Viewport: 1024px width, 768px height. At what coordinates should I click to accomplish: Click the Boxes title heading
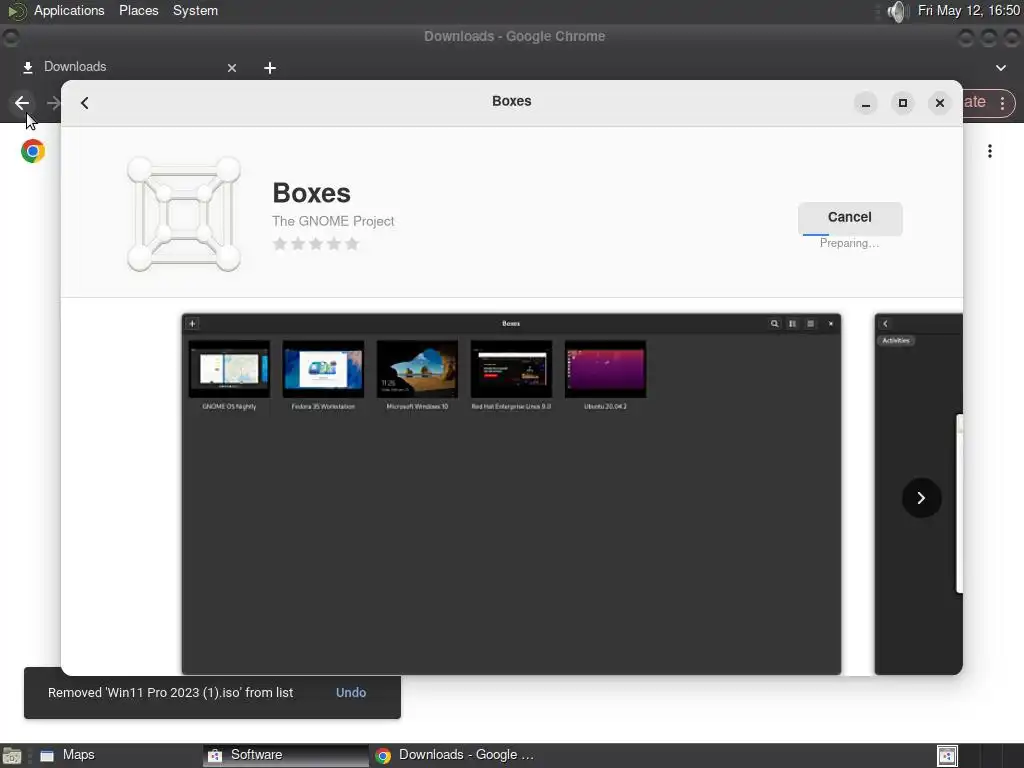pyautogui.click(x=312, y=193)
